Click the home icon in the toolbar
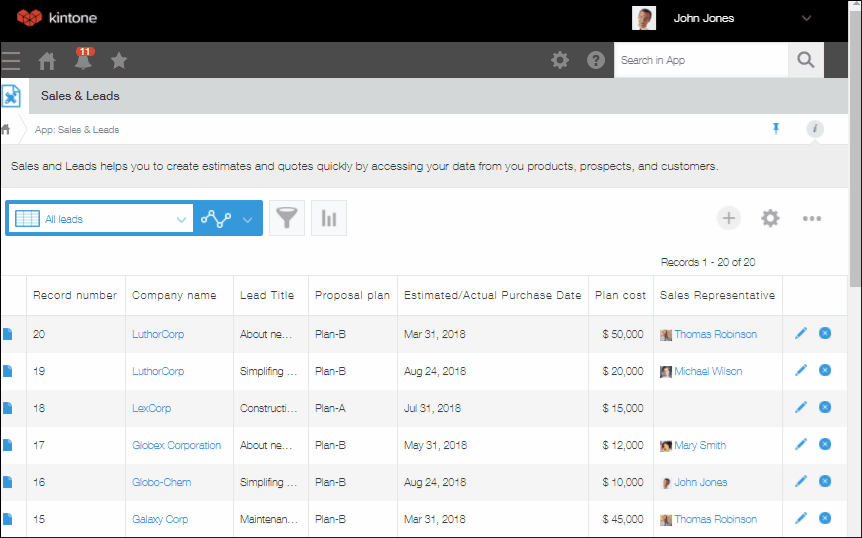The image size is (862, 538). 47,61
